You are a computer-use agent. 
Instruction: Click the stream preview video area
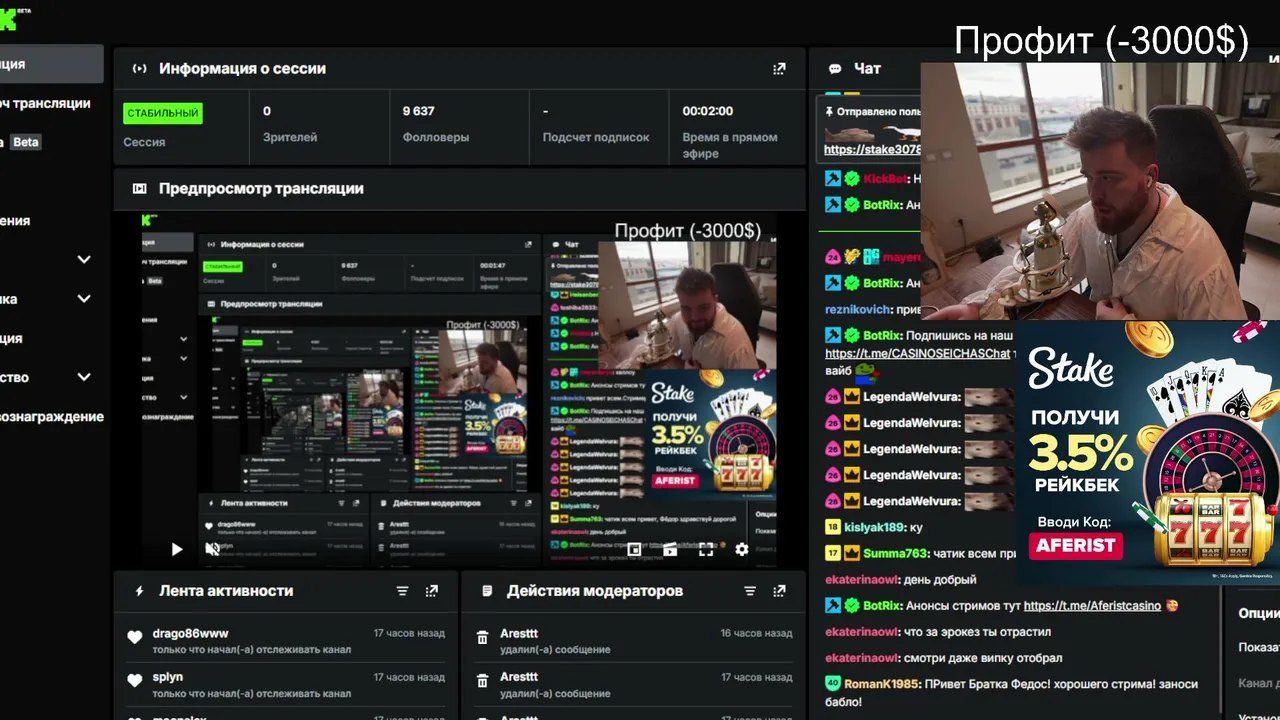[x=459, y=390]
